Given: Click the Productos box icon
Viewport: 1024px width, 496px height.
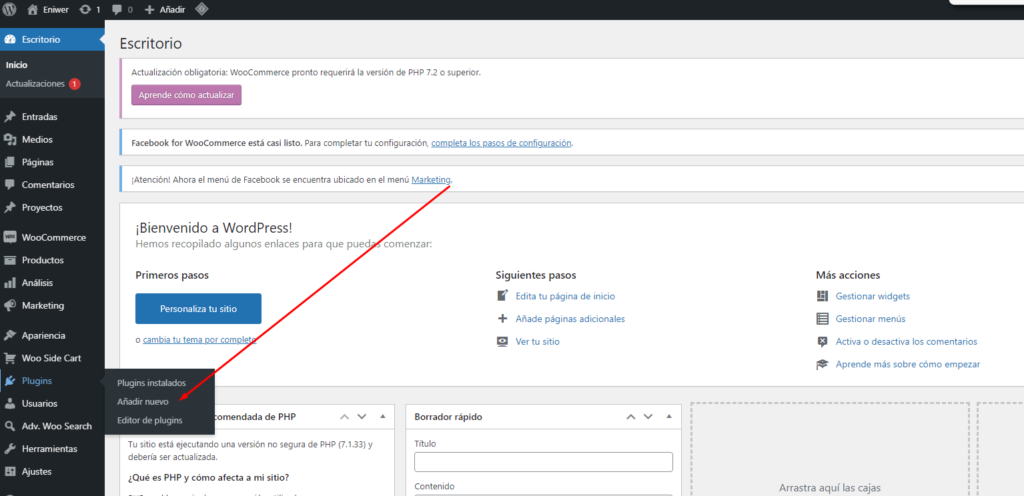Looking at the screenshot, I should click(10, 260).
